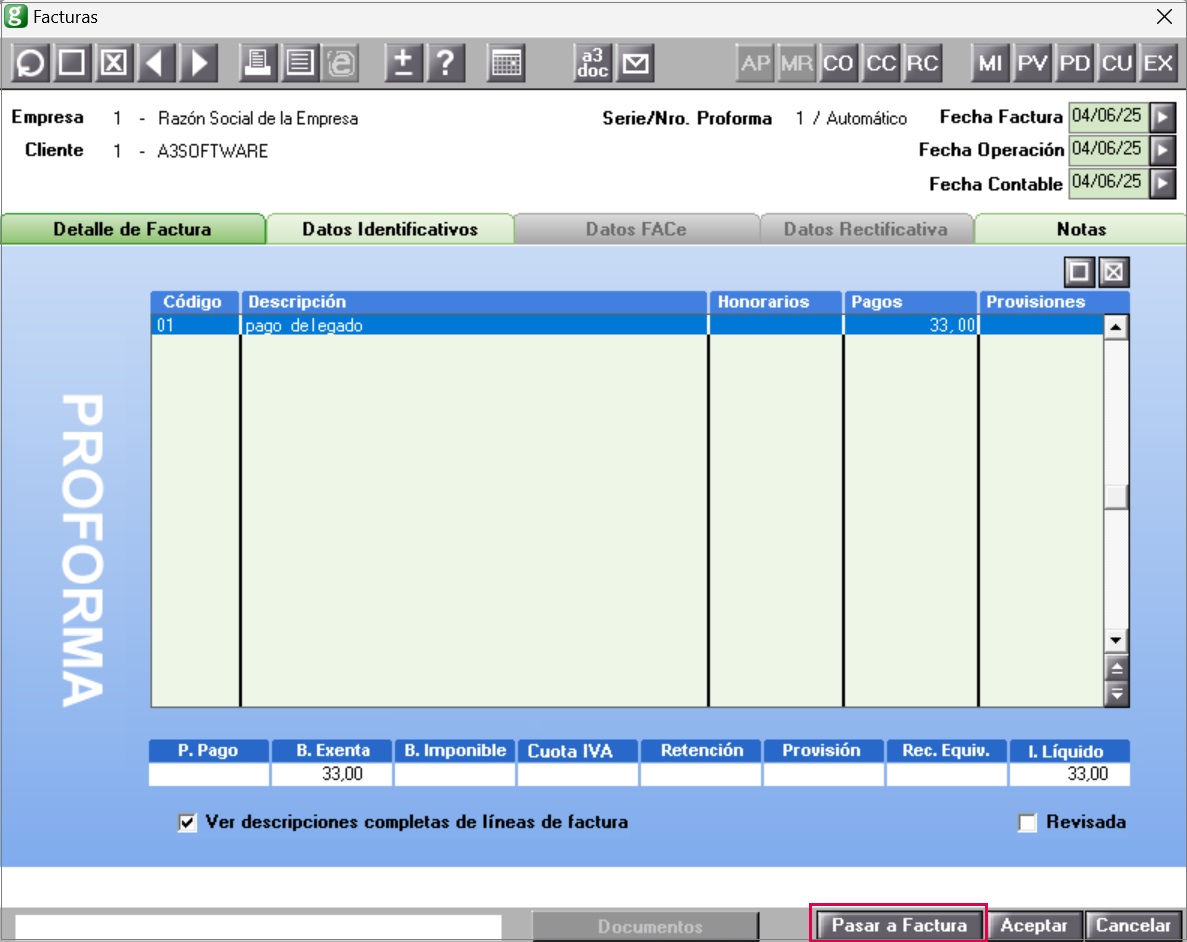This screenshot has height=942, width=1187.
Task: Click the MI toolbar button
Action: point(990,63)
